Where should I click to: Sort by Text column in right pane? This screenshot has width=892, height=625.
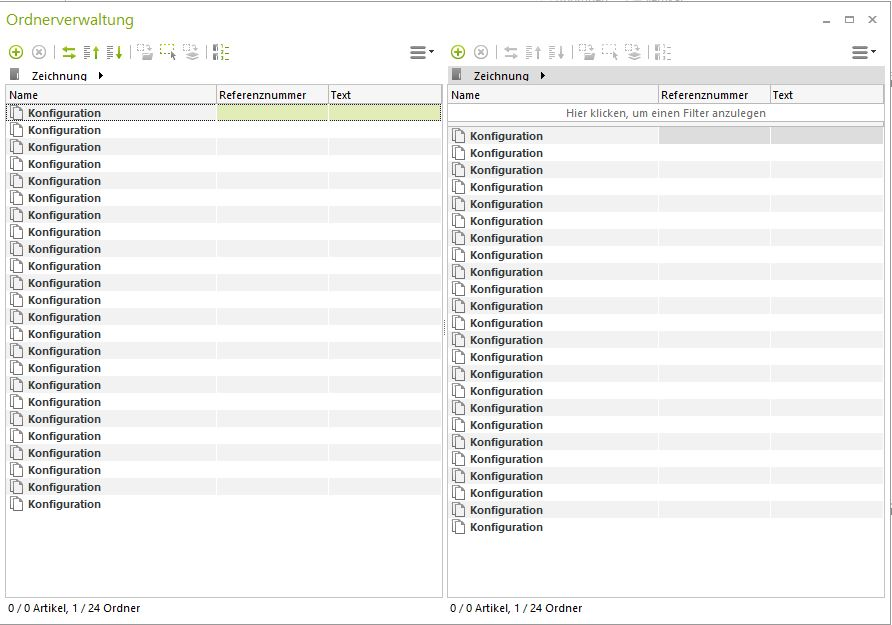(x=827, y=95)
